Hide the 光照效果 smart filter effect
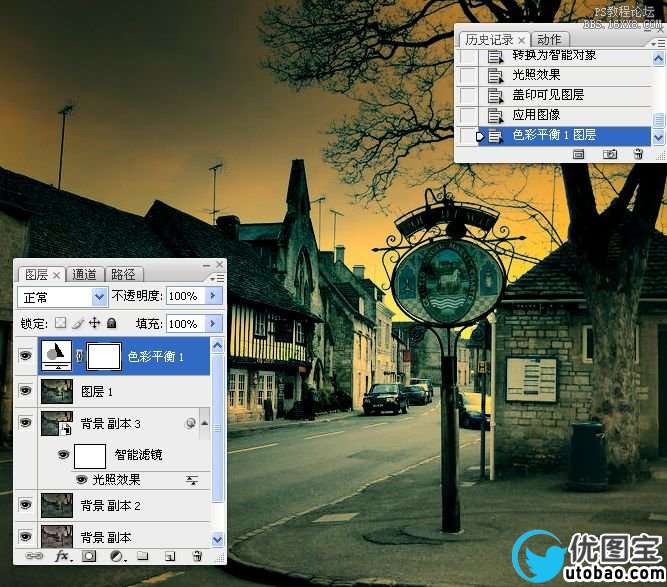The image size is (667, 587). (82, 480)
